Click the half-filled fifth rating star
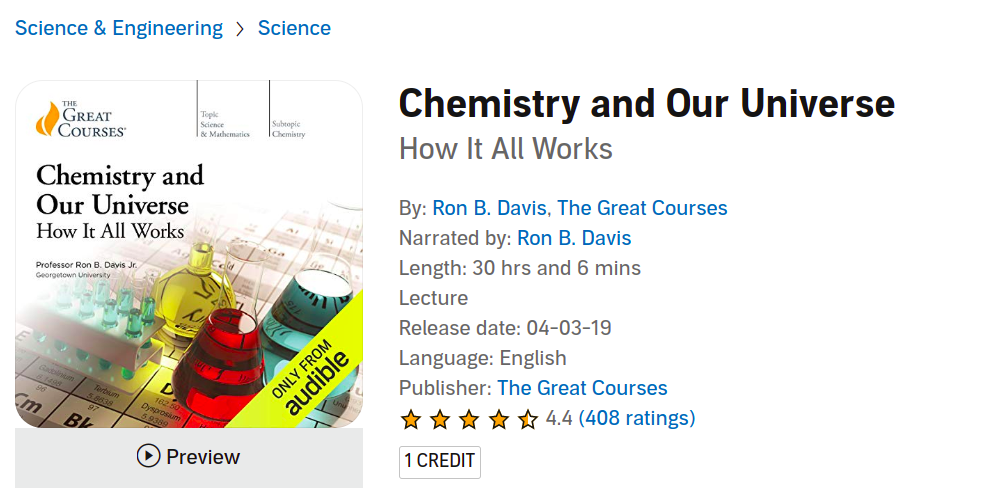Screen dimensions: 1008x504 pyautogui.click(x=527, y=419)
